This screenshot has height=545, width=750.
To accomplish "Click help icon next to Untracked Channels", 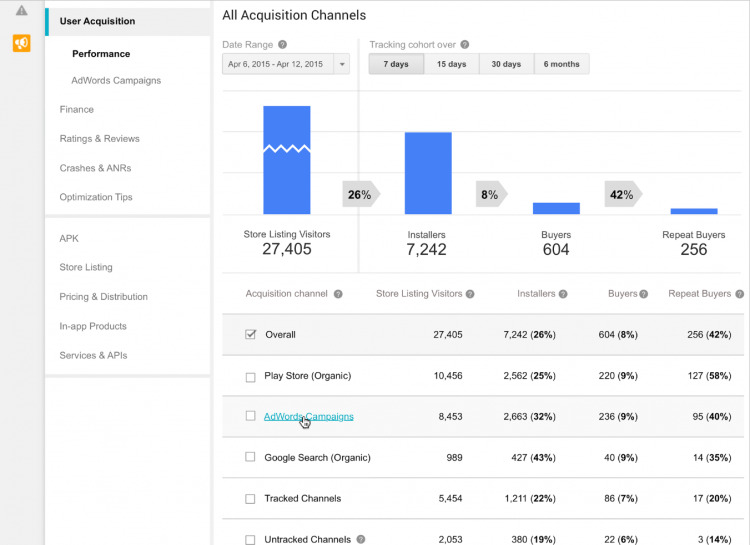I will (x=361, y=539).
